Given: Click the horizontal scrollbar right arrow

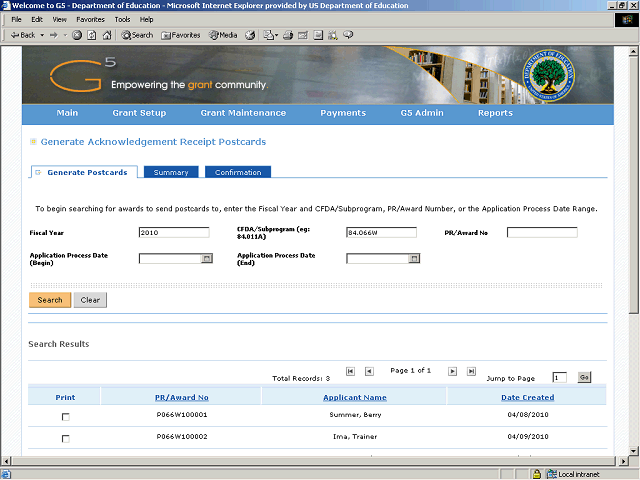Looking at the screenshot, I should 623,461.
